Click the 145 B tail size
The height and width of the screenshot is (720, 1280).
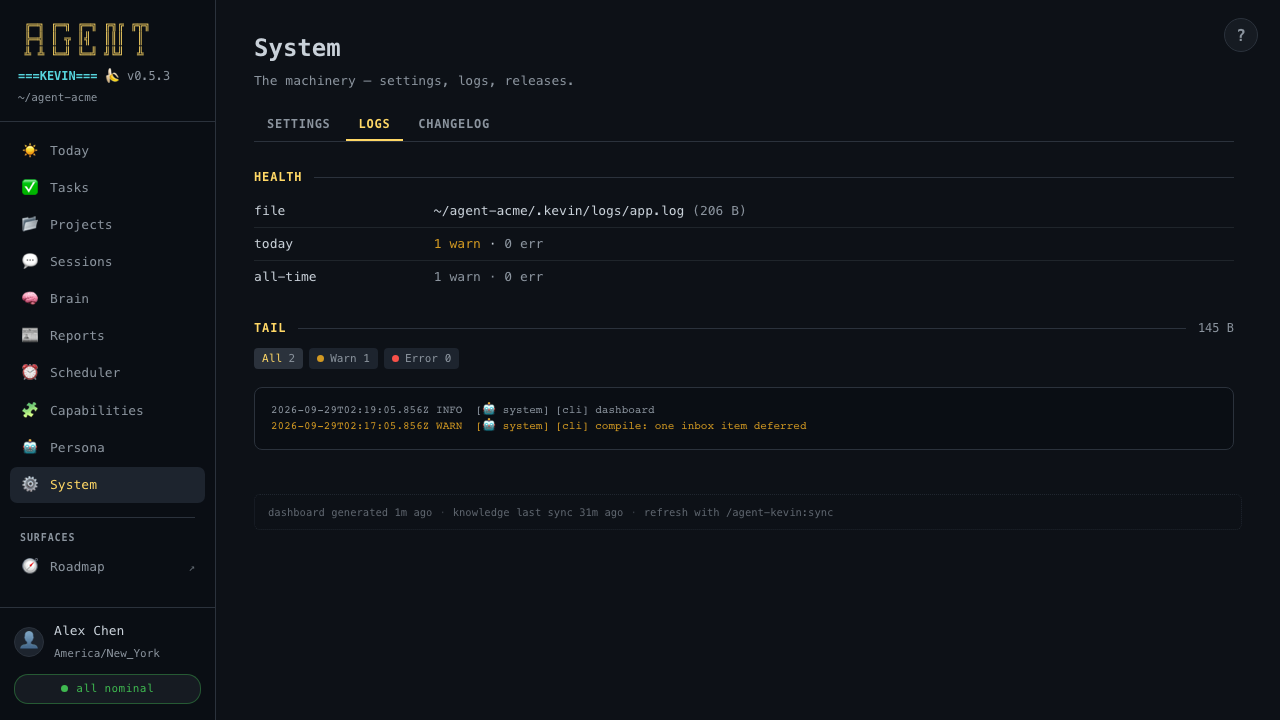pos(1216,328)
